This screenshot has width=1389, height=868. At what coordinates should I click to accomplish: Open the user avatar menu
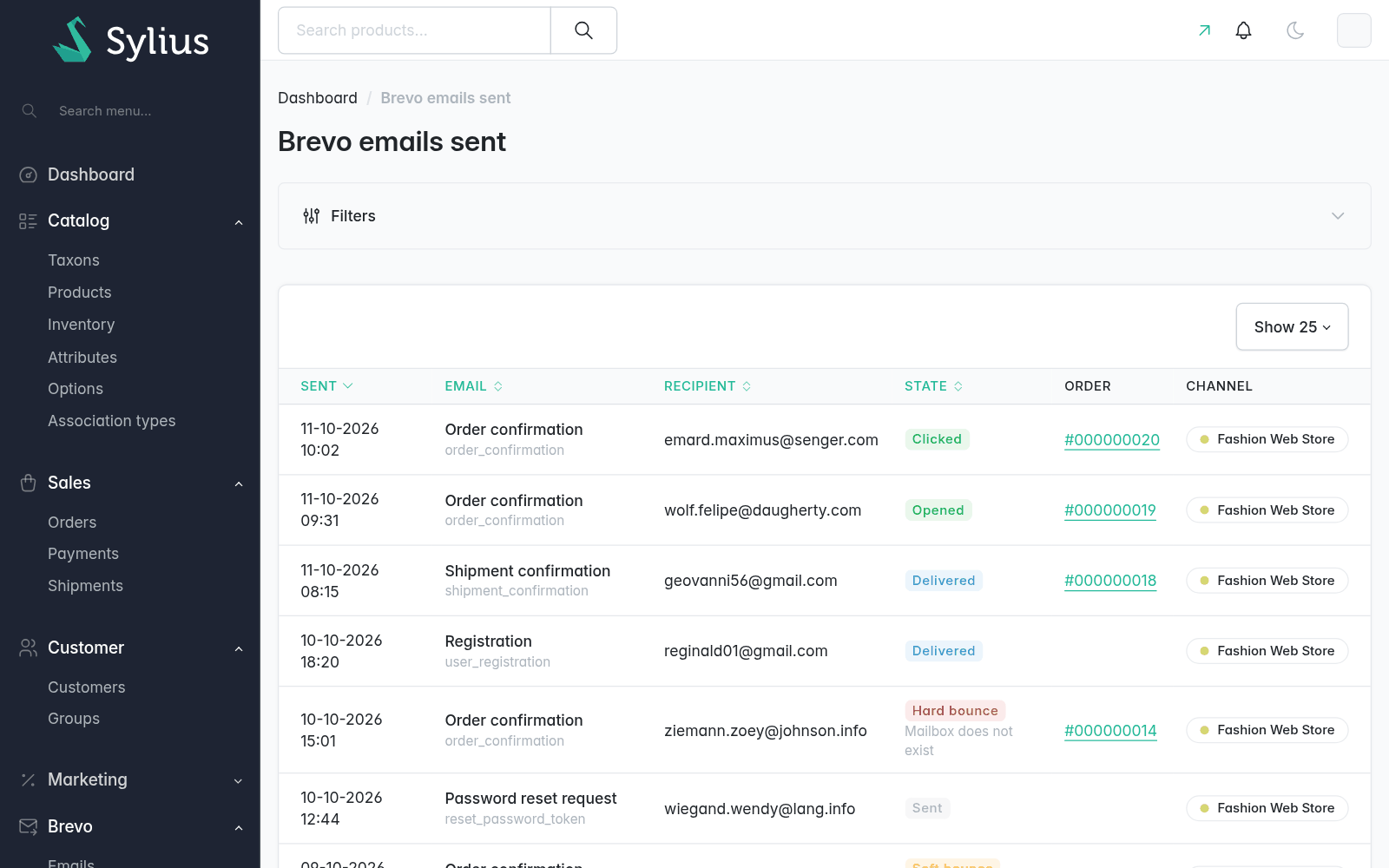click(x=1353, y=30)
